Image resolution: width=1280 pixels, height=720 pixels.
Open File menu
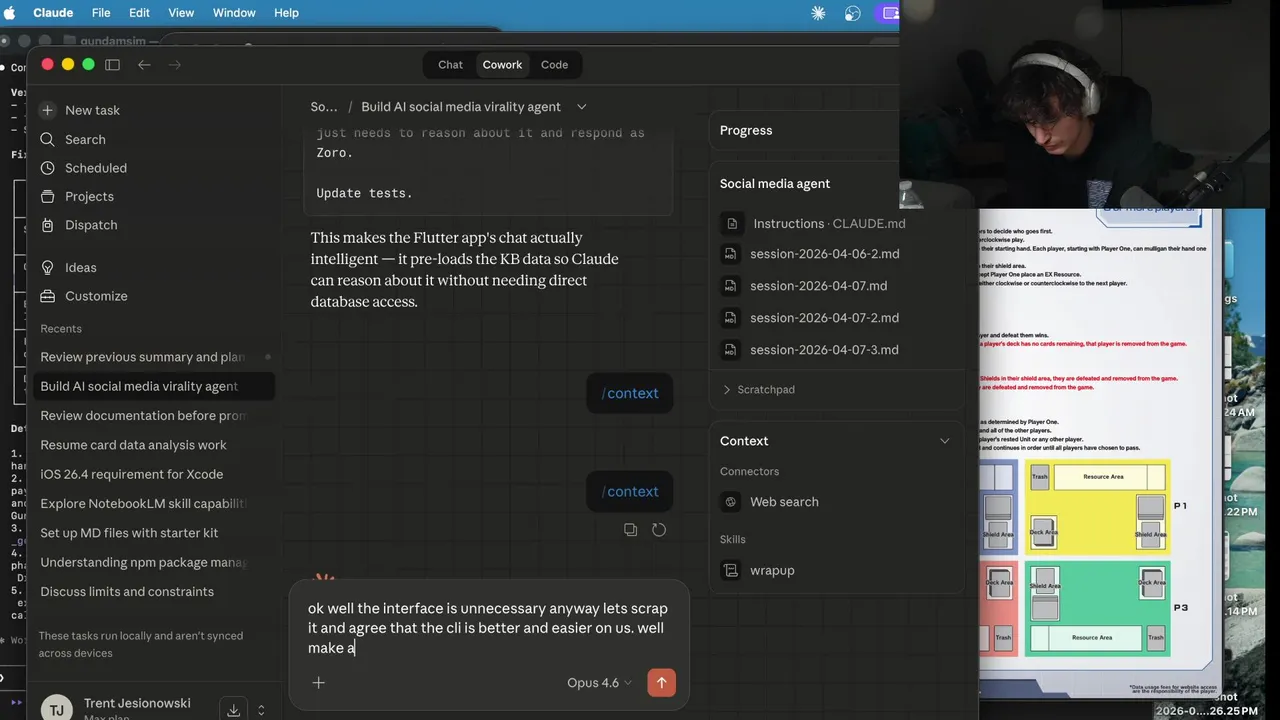tap(101, 13)
